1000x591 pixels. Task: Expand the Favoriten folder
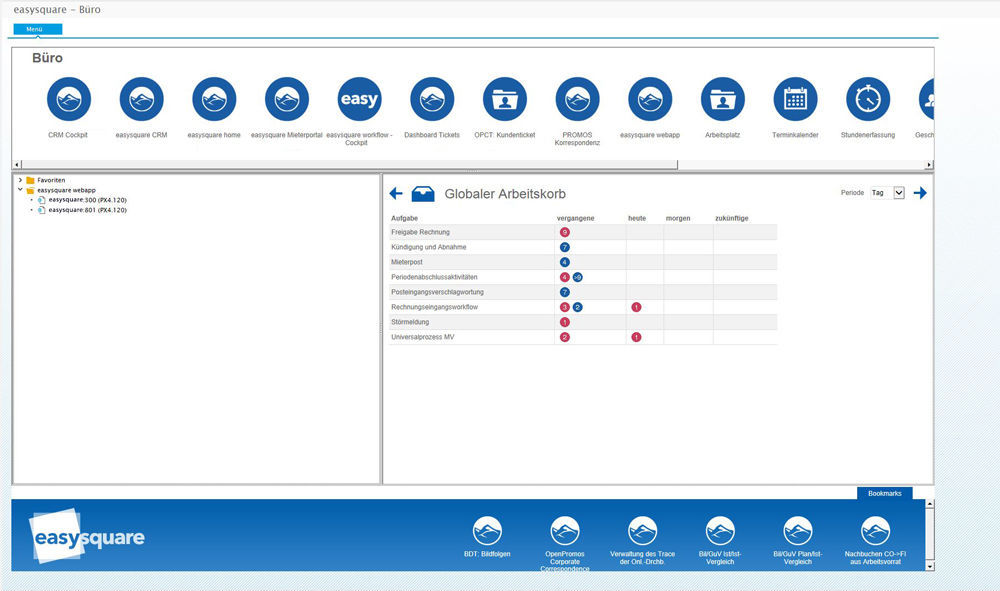tap(20, 180)
